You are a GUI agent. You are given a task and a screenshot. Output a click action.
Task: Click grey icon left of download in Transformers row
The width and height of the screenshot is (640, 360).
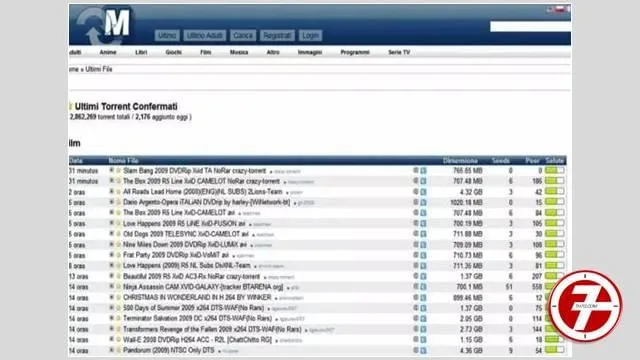click(416, 329)
